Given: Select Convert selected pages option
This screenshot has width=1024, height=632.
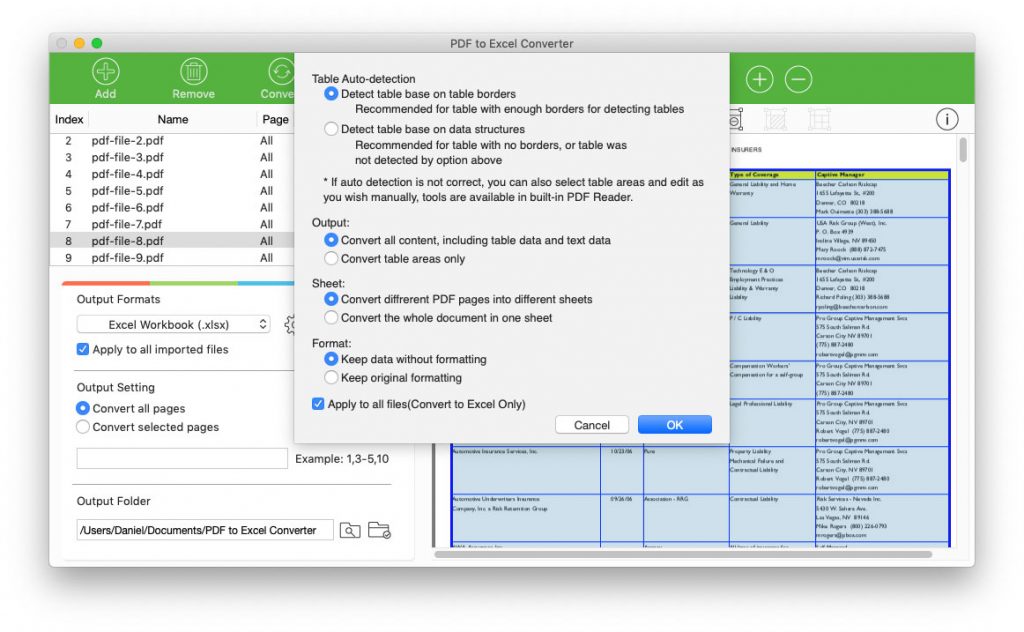Looking at the screenshot, I should click(83, 427).
